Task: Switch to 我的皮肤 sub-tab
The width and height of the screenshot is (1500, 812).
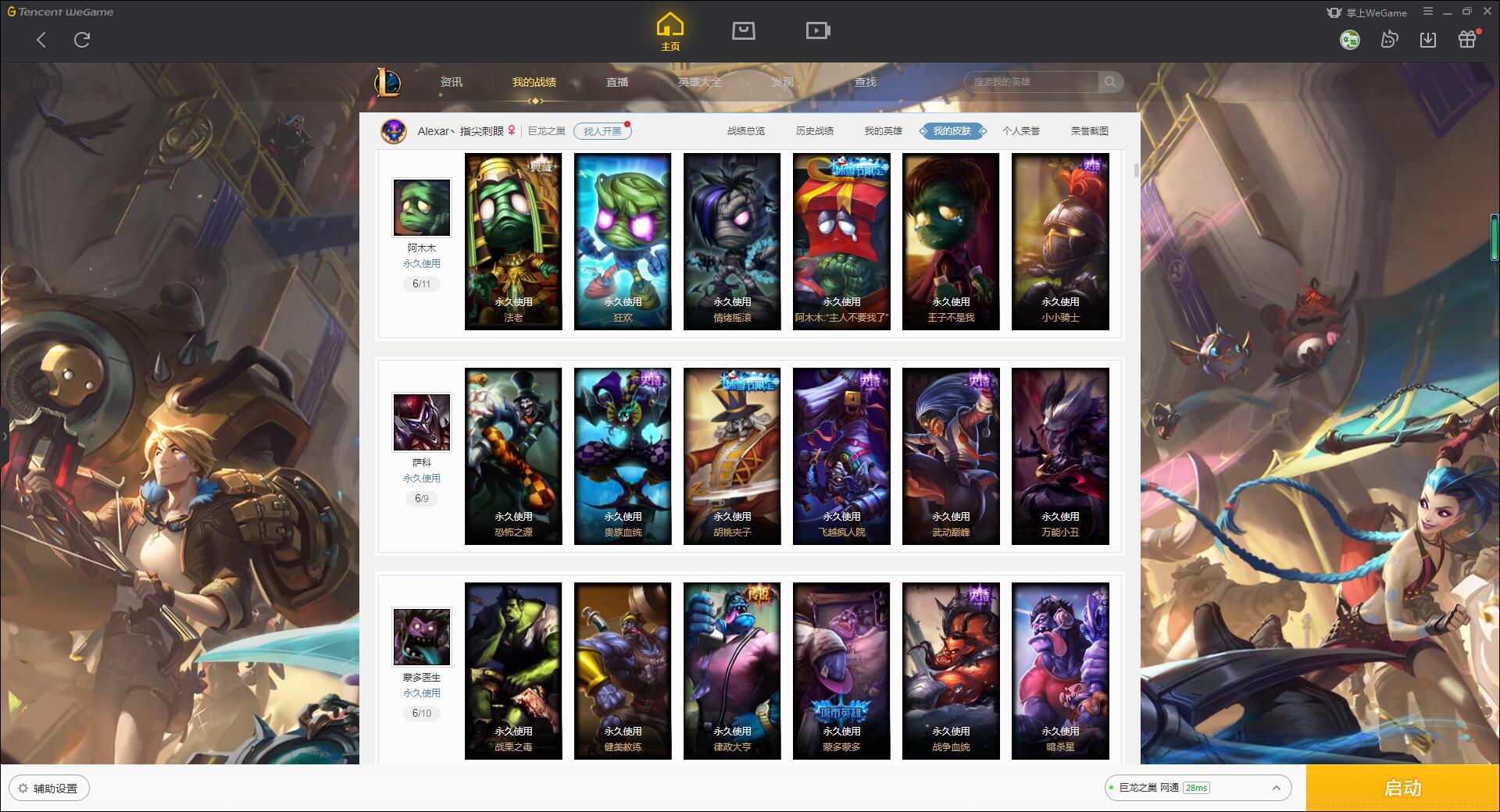Action: (952, 131)
